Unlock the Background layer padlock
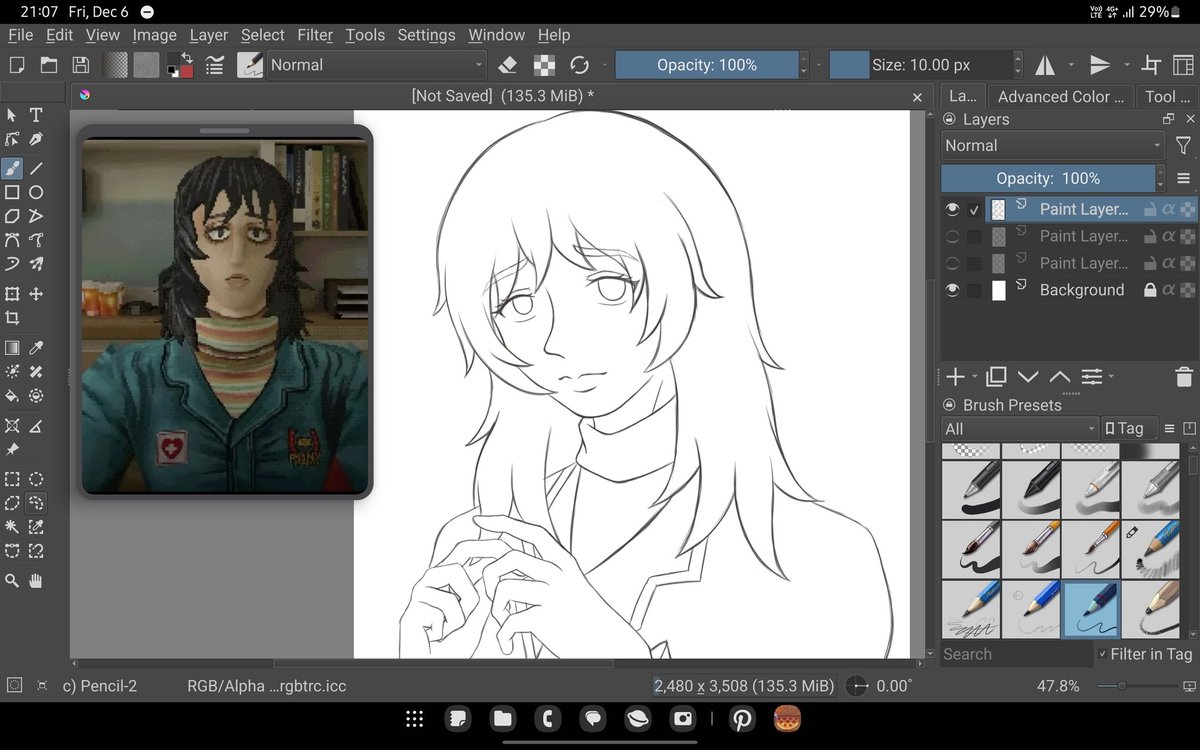1200x750 pixels. click(1150, 290)
